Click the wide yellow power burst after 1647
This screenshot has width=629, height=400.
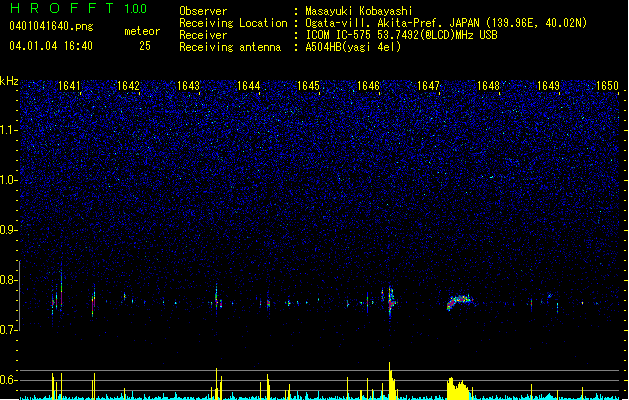(458, 388)
